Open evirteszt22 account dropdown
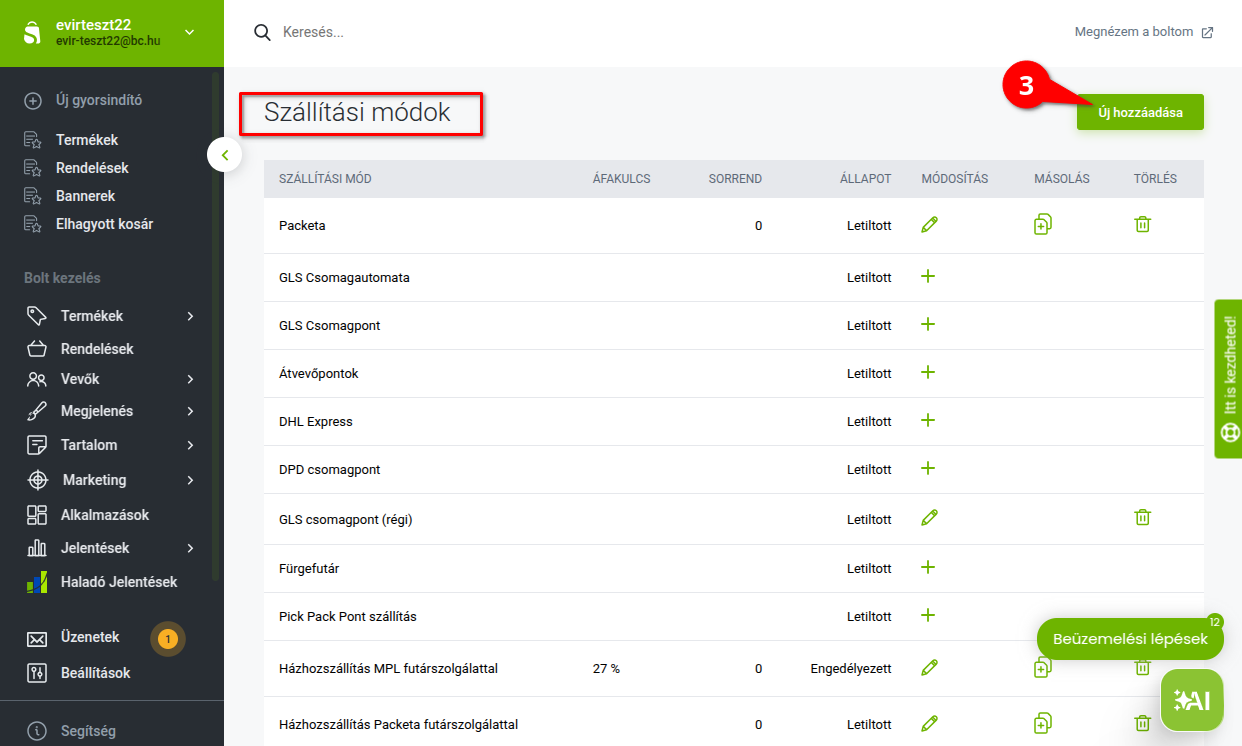 pos(189,33)
